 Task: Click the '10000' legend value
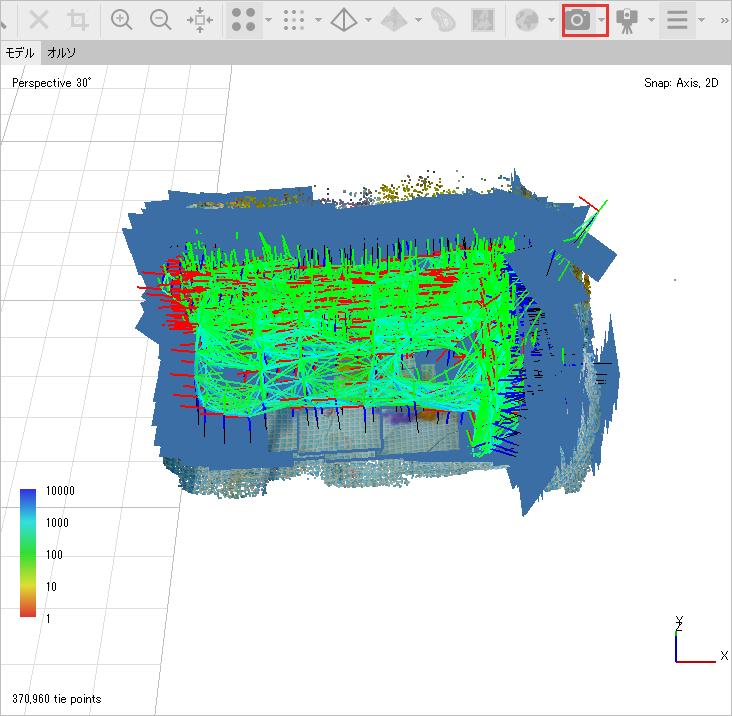(60, 491)
